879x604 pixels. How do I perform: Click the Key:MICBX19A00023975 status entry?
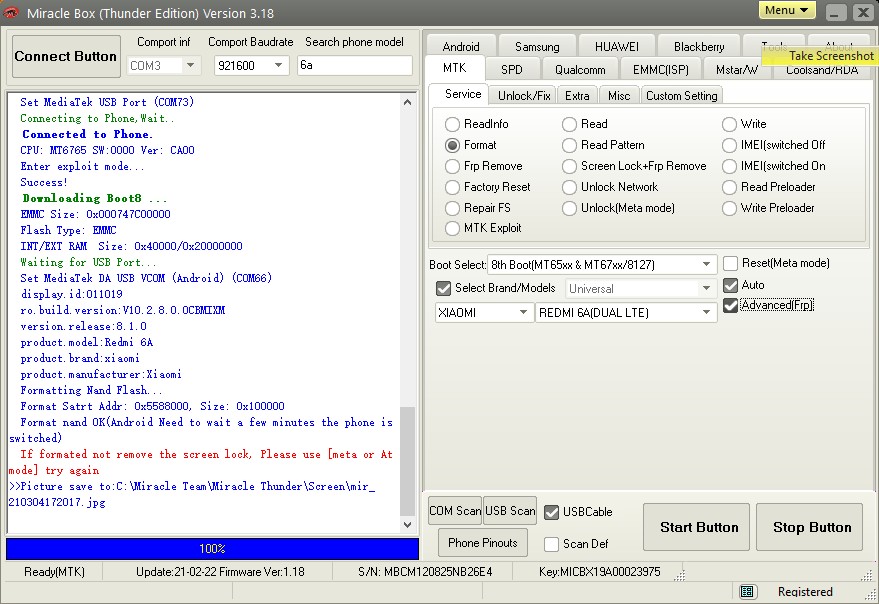coord(599,572)
